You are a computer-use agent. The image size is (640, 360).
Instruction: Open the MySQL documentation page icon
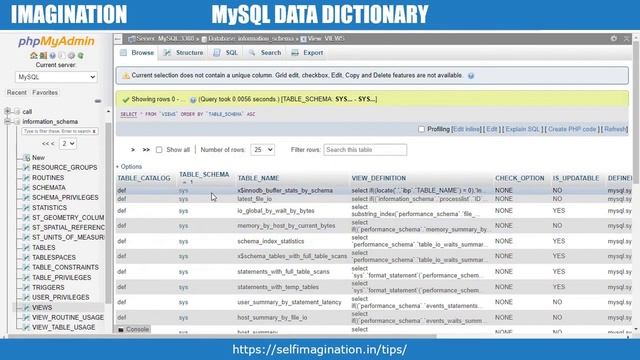(62, 55)
